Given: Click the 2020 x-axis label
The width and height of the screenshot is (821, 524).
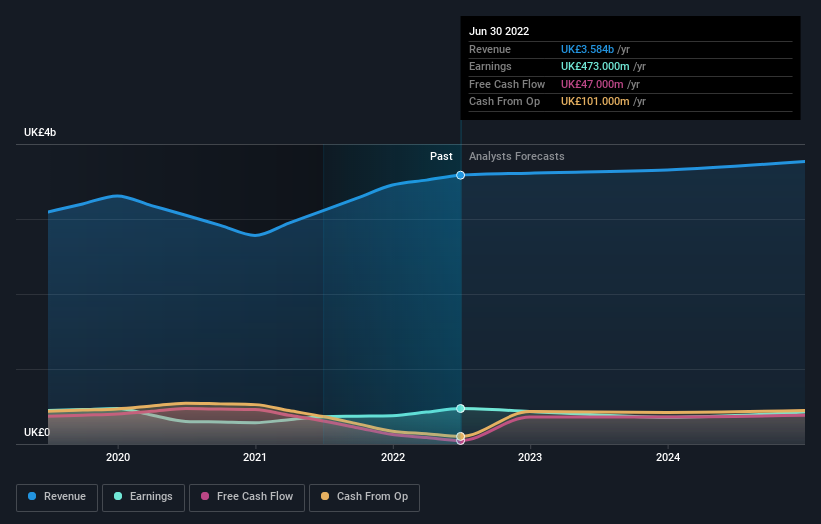Looking at the screenshot, I should click(x=118, y=458).
